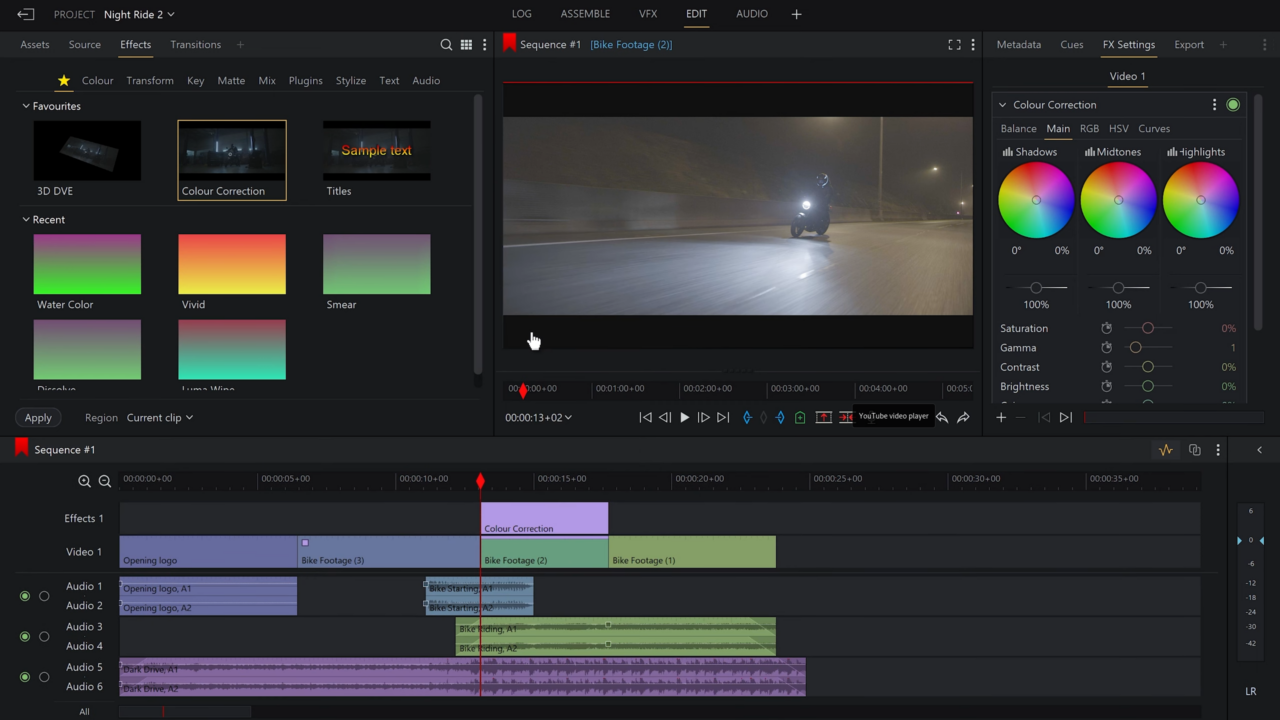The width and height of the screenshot is (1280, 720).
Task: Zoom out on the timeline
Action: pos(104,481)
